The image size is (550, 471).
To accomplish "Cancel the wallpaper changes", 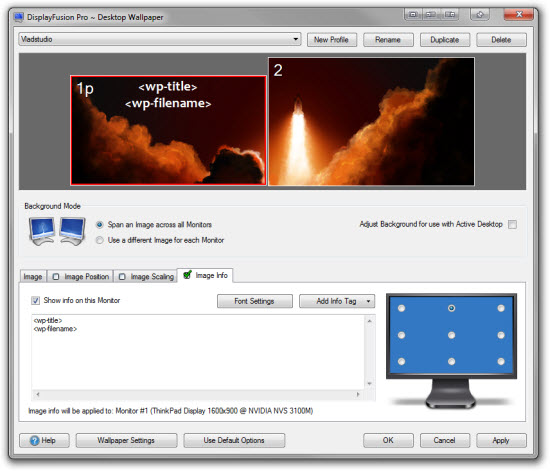I will point(444,440).
